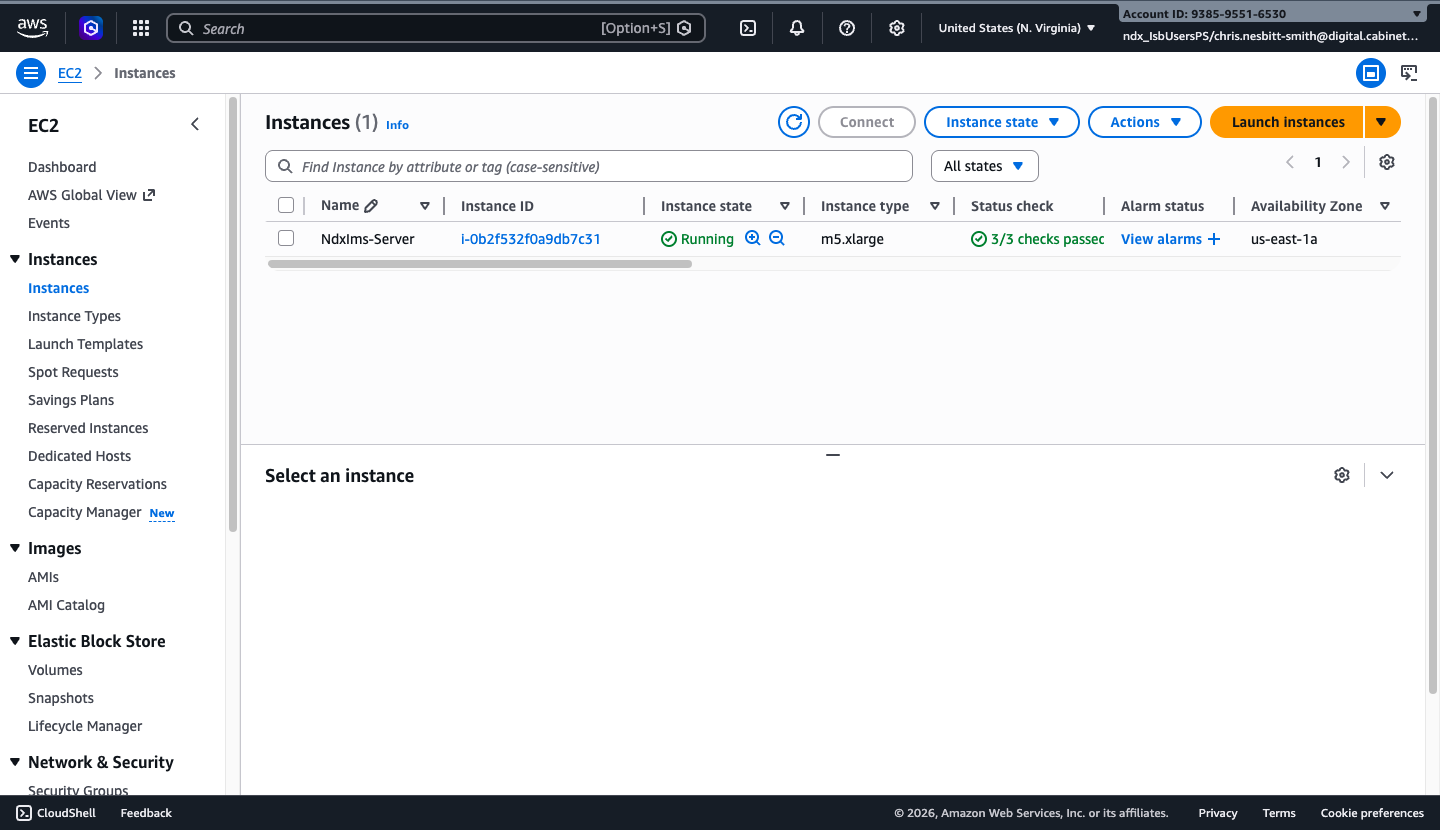1440x830 pixels.
Task: Open AWS help via question mark icon
Action: [x=846, y=27]
